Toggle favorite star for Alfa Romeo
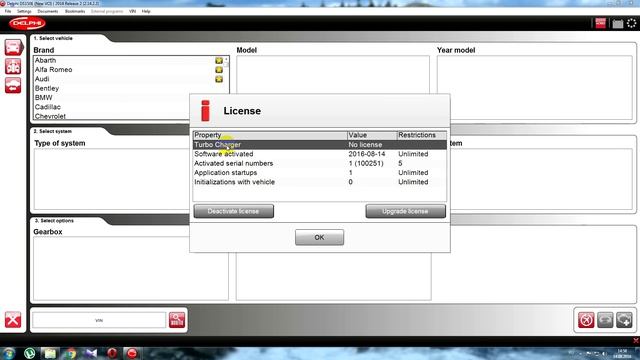 (x=219, y=70)
